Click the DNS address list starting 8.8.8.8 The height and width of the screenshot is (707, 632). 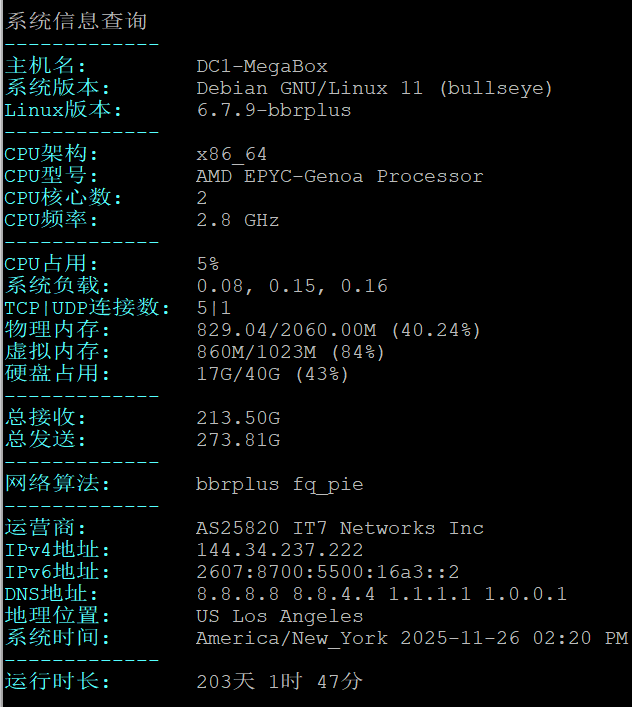tap(381, 594)
